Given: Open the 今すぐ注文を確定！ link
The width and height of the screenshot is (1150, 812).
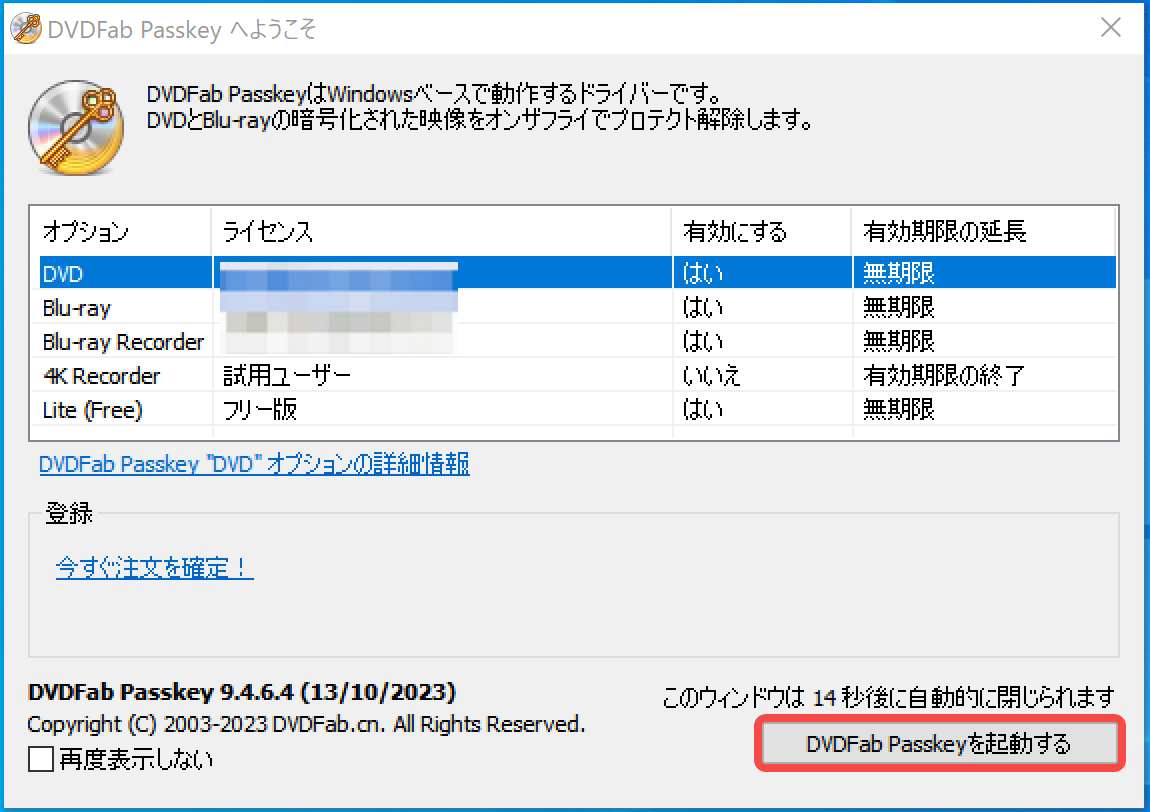Looking at the screenshot, I should tap(154, 567).
